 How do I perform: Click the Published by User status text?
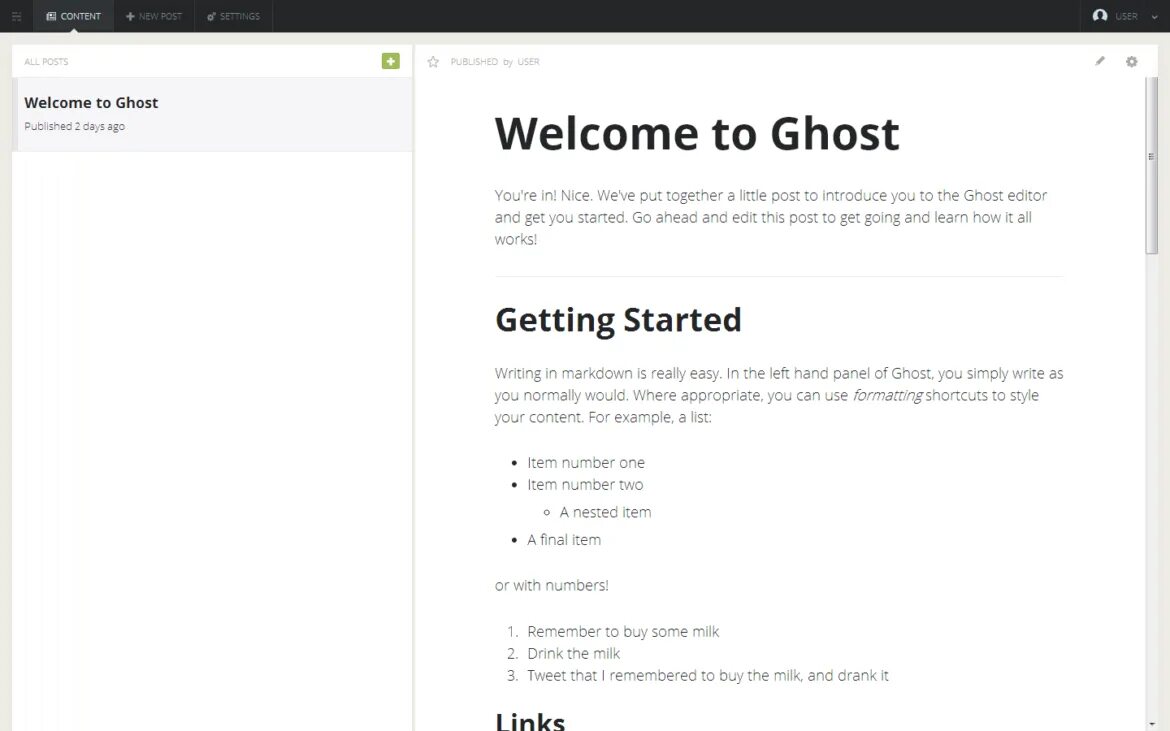click(x=495, y=62)
